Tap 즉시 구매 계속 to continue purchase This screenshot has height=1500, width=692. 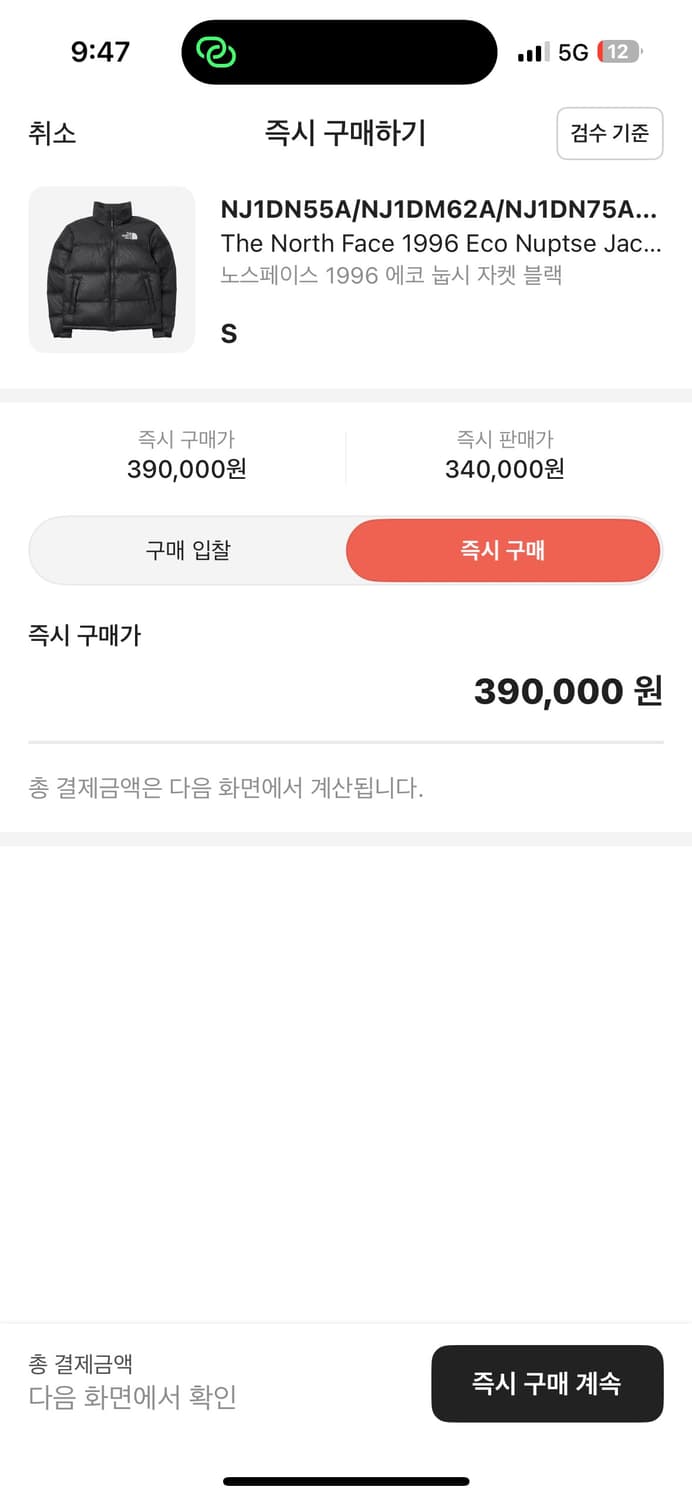[x=547, y=1384]
